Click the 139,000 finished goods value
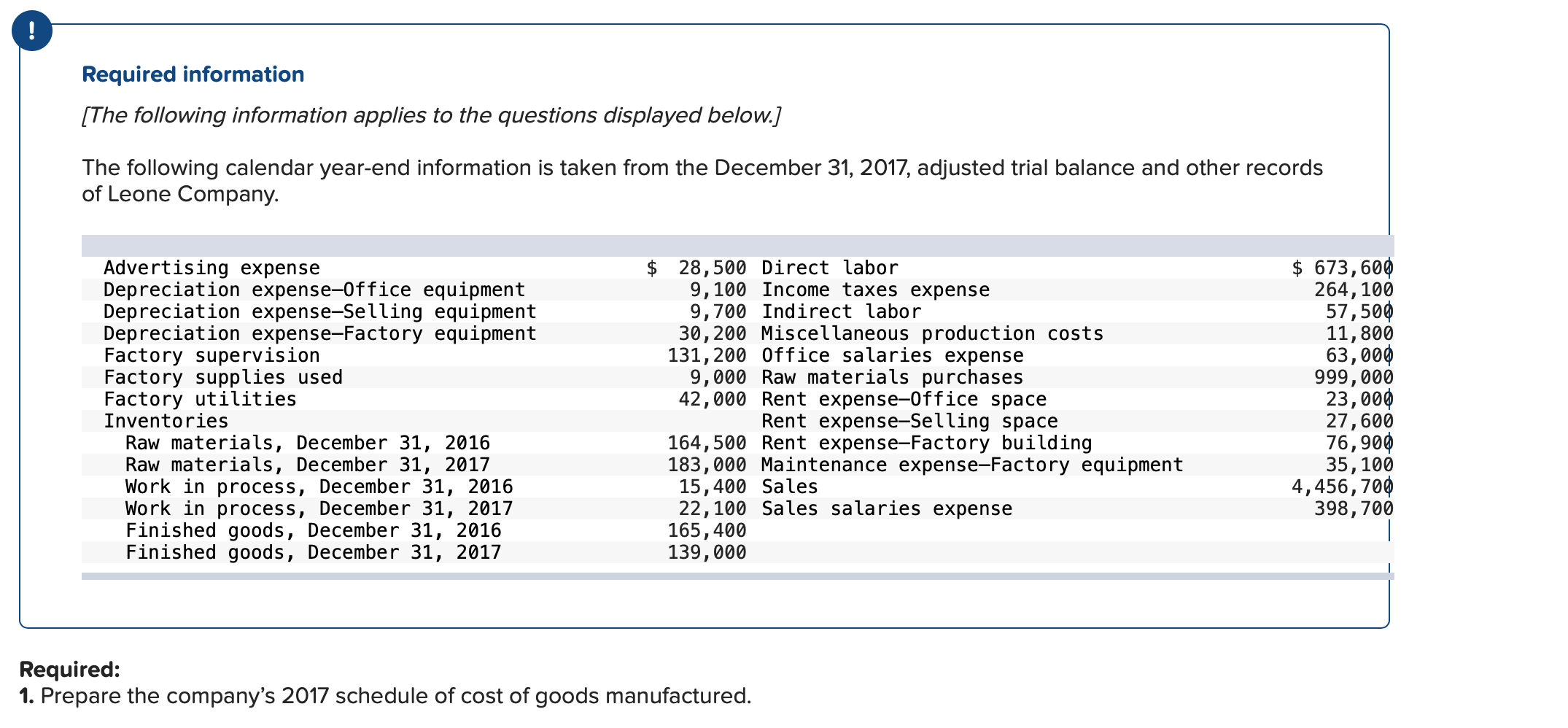This screenshot has width=1568, height=728. tap(707, 552)
